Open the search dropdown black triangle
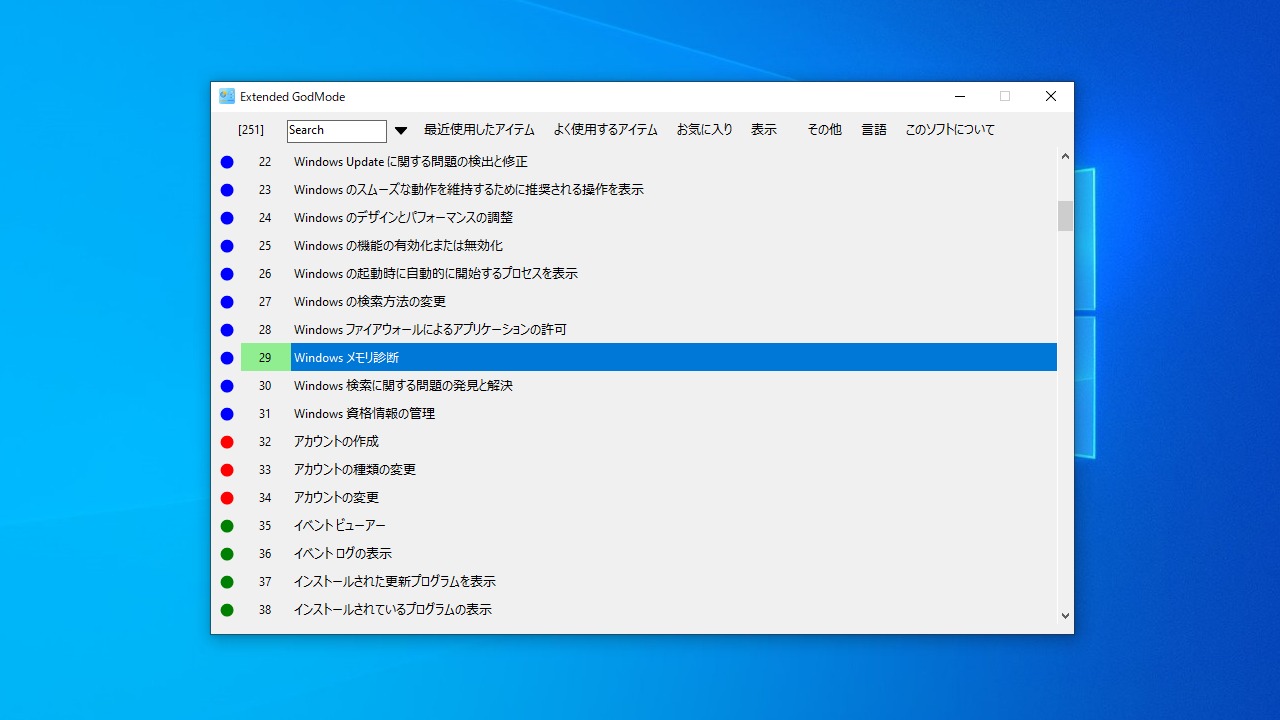 tap(401, 130)
